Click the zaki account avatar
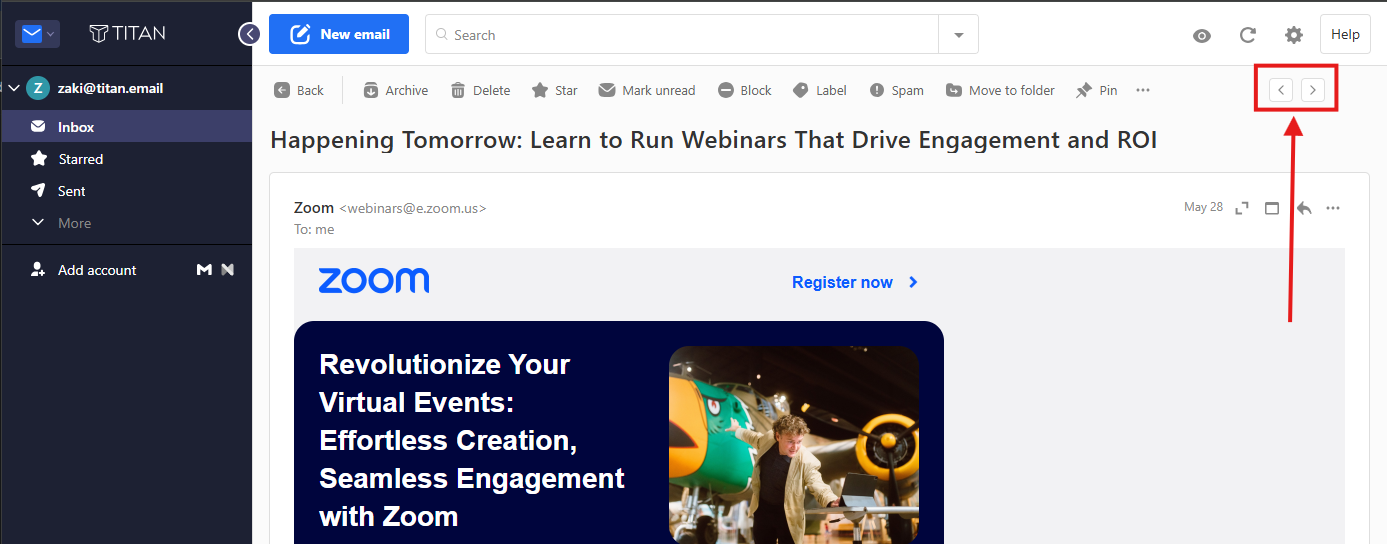The height and width of the screenshot is (544, 1387). click(x=38, y=88)
